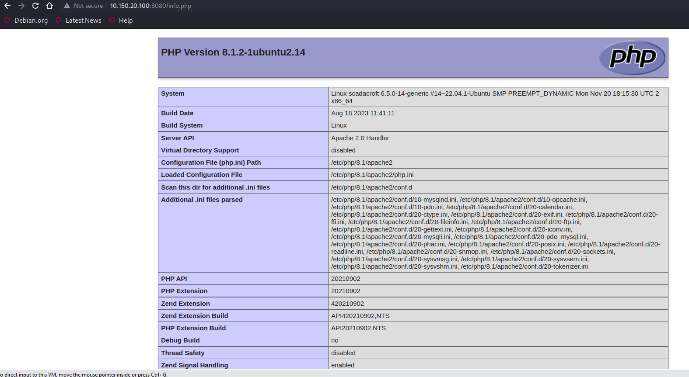Select the Aug 18 2023 build date value

click(363, 113)
